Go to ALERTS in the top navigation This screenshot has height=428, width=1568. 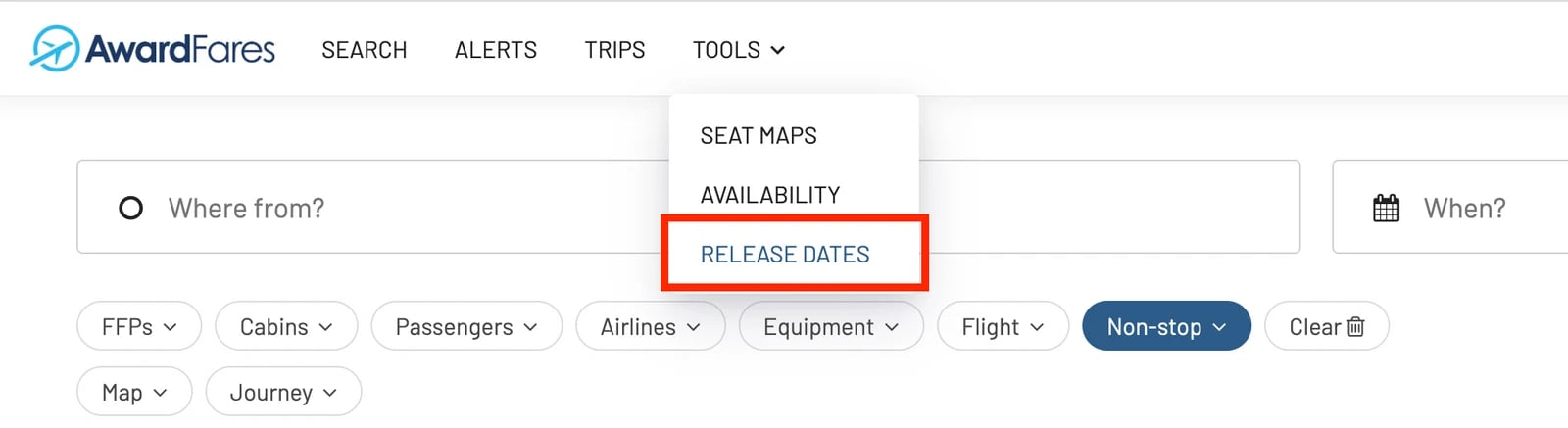coord(496,50)
